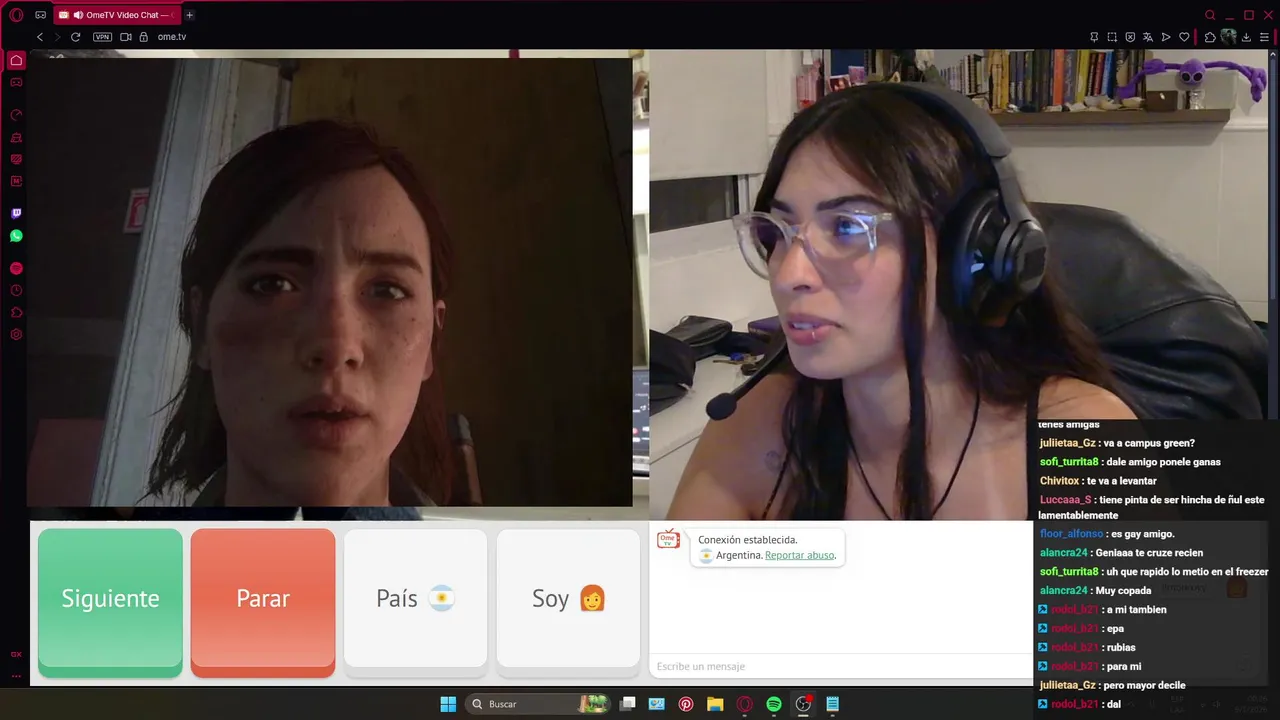Screen dimensions: 1280x720
Task: Click username floor_alfonso in chat
Action: 1071,534
